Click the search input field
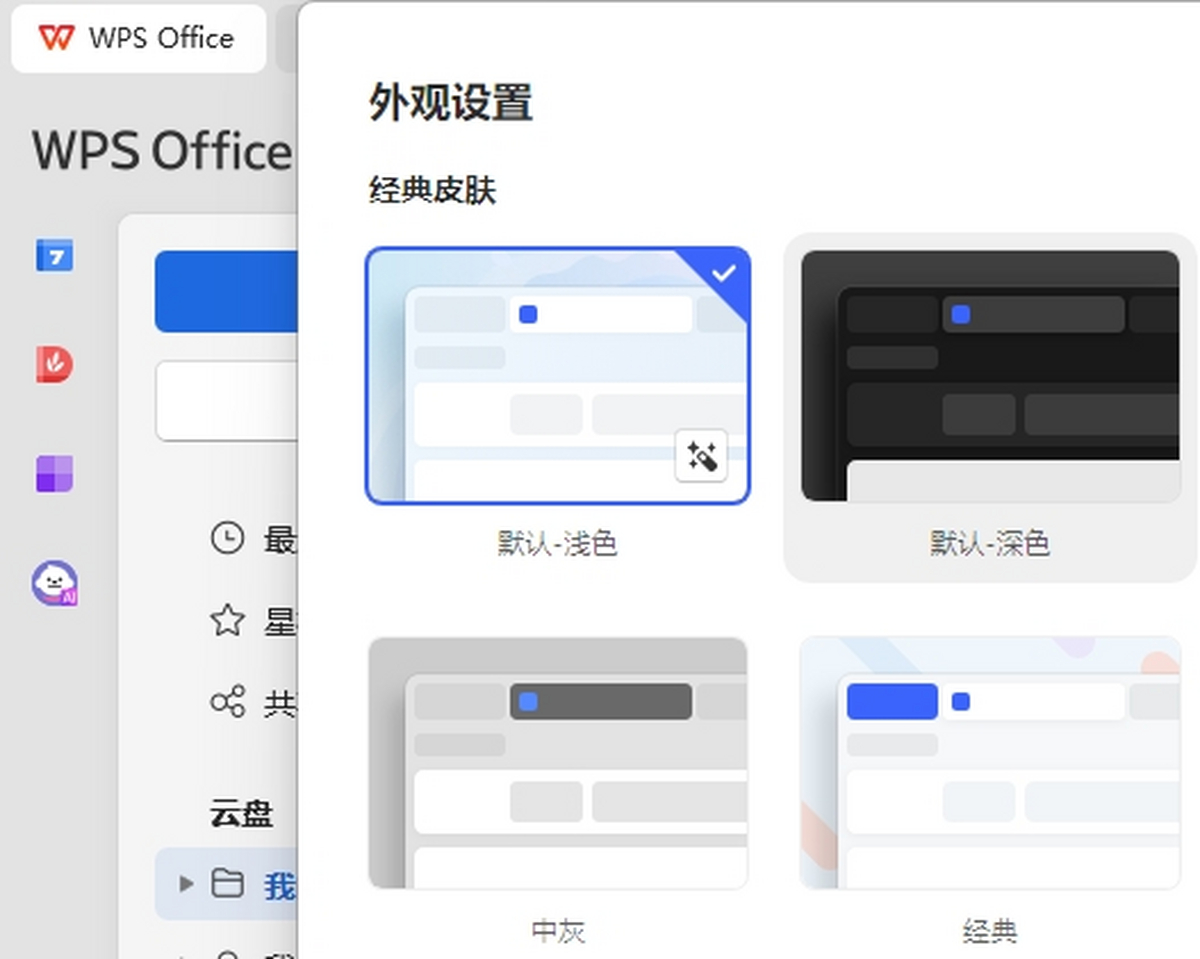This screenshot has width=1200, height=959. tap(229, 401)
